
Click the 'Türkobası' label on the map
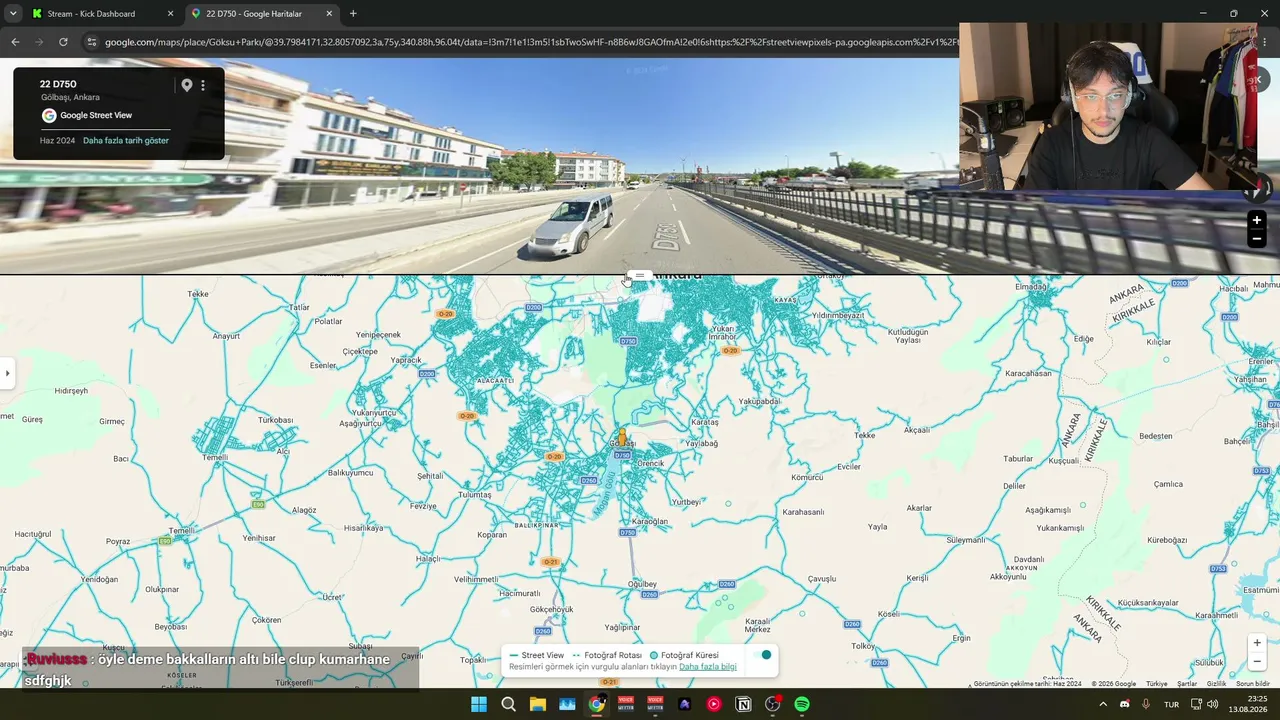[276, 420]
